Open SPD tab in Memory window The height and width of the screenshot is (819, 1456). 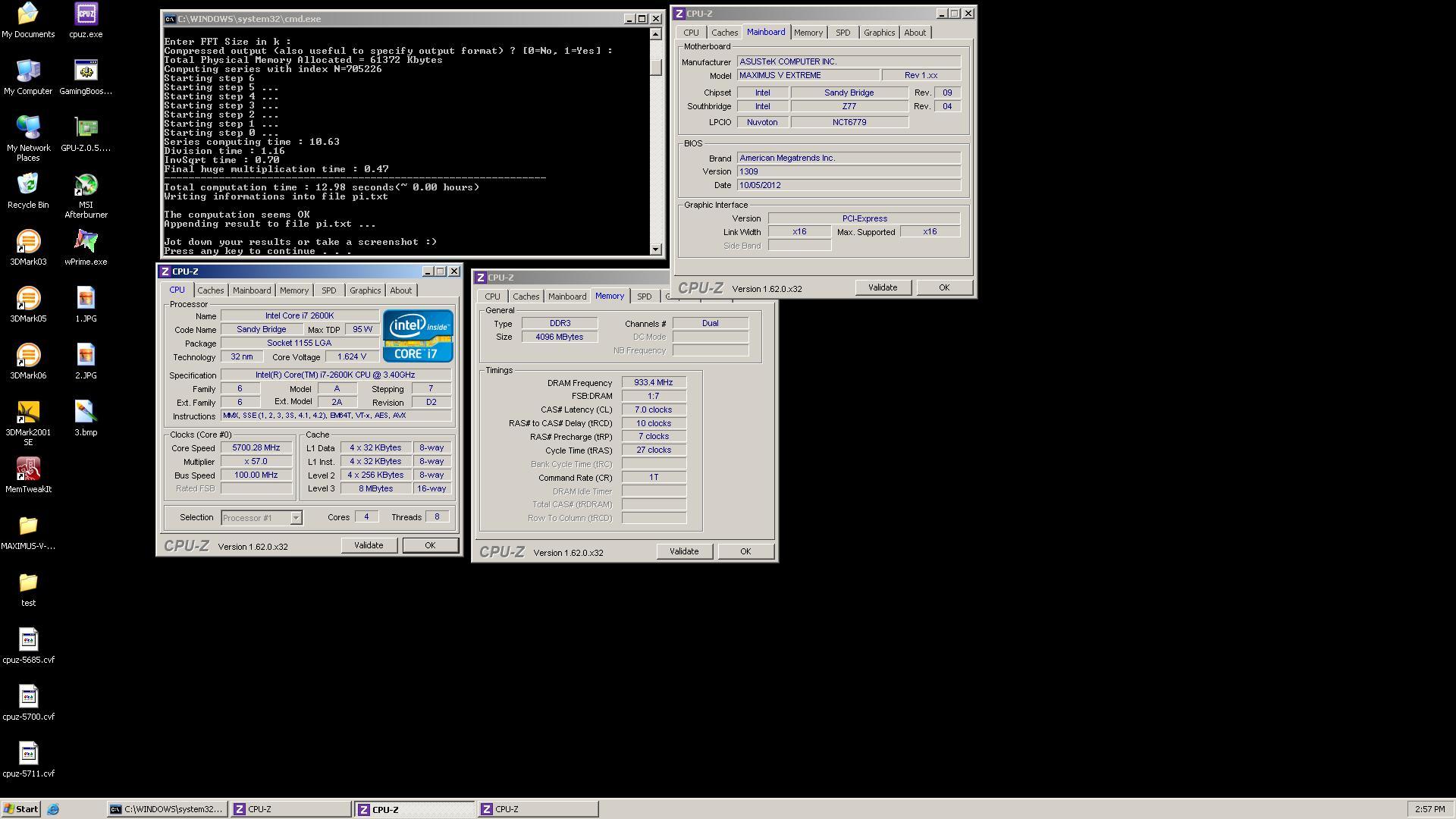click(x=644, y=297)
